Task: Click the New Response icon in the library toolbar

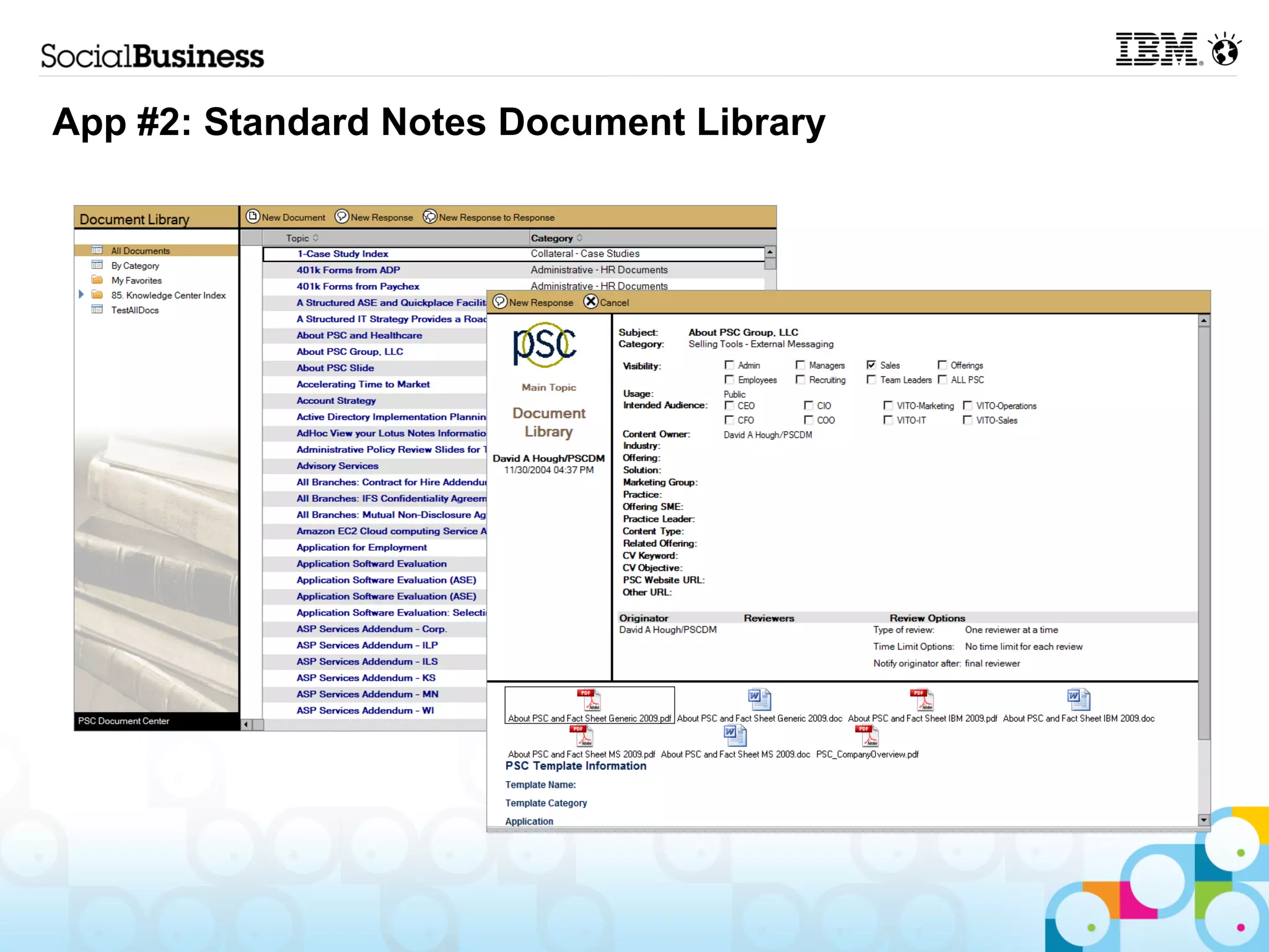Action: coord(342,217)
